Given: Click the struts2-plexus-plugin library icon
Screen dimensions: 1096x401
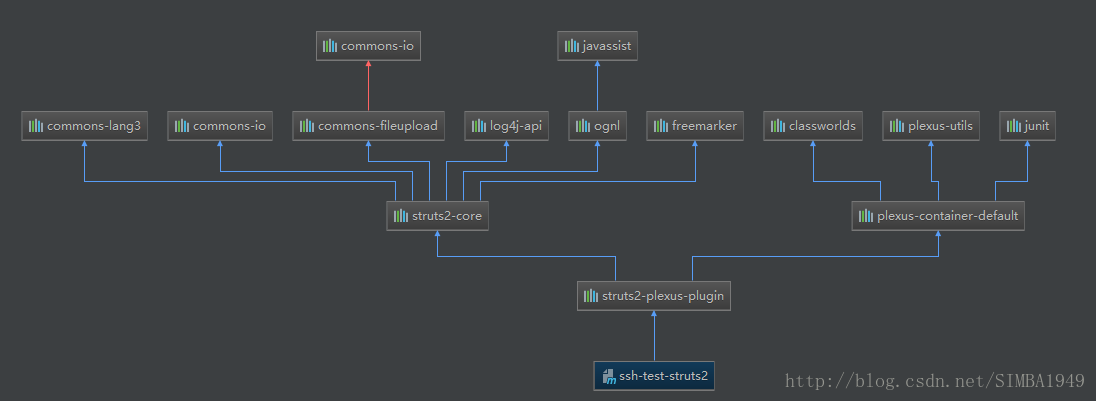Looking at the screenshot, I should [591, 296].
